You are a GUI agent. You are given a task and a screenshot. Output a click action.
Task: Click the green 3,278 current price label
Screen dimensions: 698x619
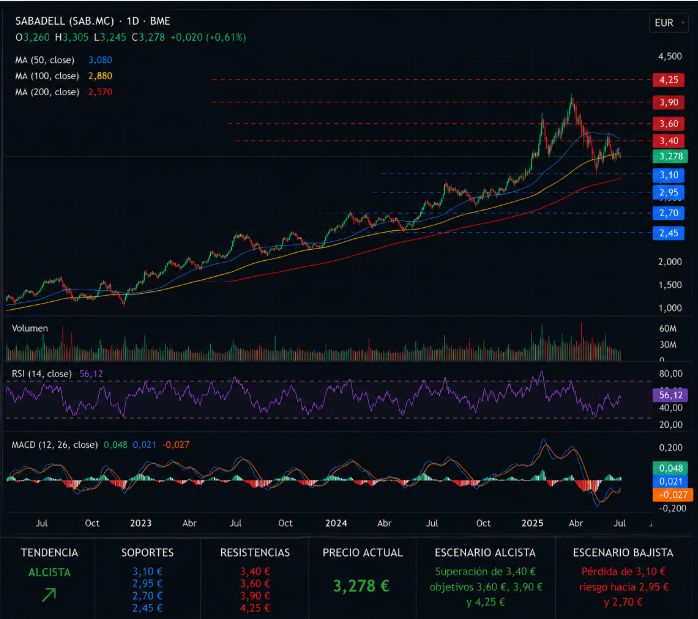[670, 156]
